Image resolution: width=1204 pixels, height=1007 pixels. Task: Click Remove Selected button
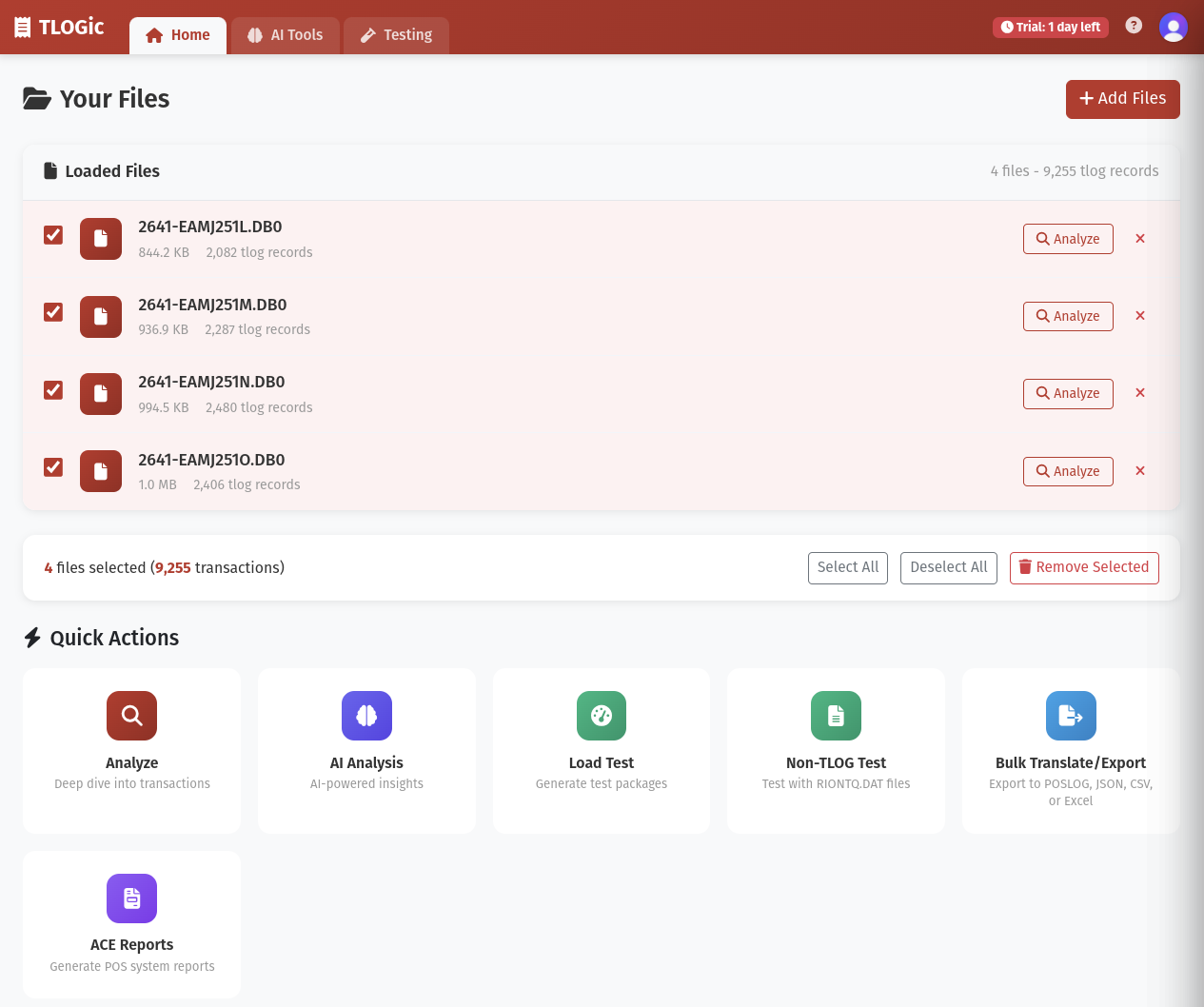(1084, 567)
